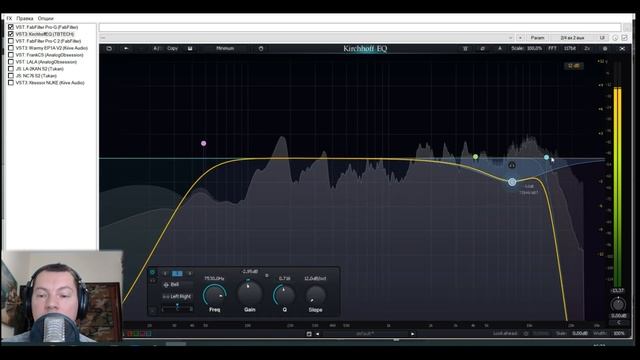Uncheck the KirchhoffEQ (TBTECH) plugin
This screenshot has height=360, width=640.
pyautogui.click(x=11, y=34)
